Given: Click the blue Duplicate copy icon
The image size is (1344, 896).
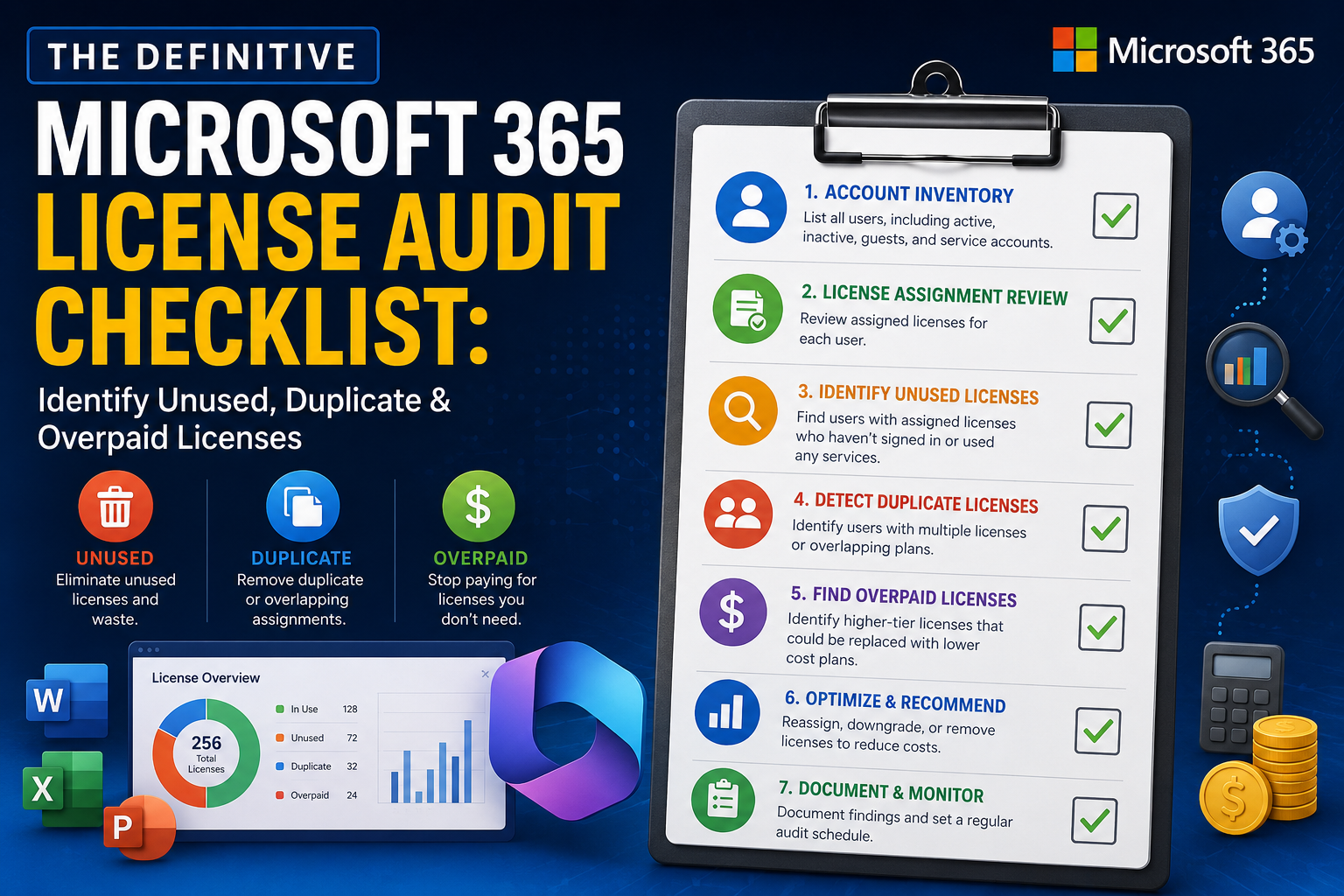Looking at the screenshot, I should (303, 507).
